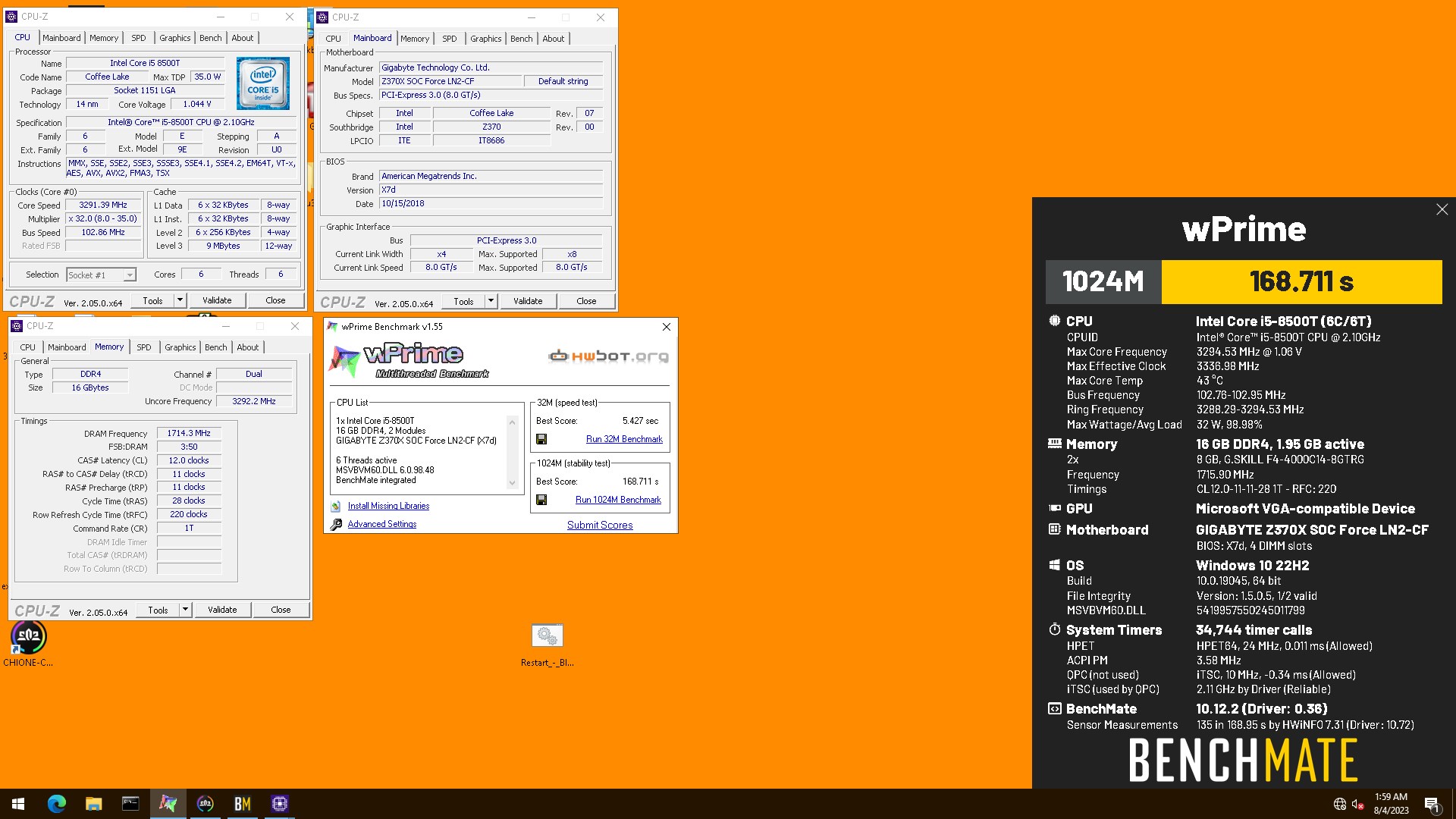1456x819 pixels.
Task: Open Windows Start menu
Action: (18, 804)
